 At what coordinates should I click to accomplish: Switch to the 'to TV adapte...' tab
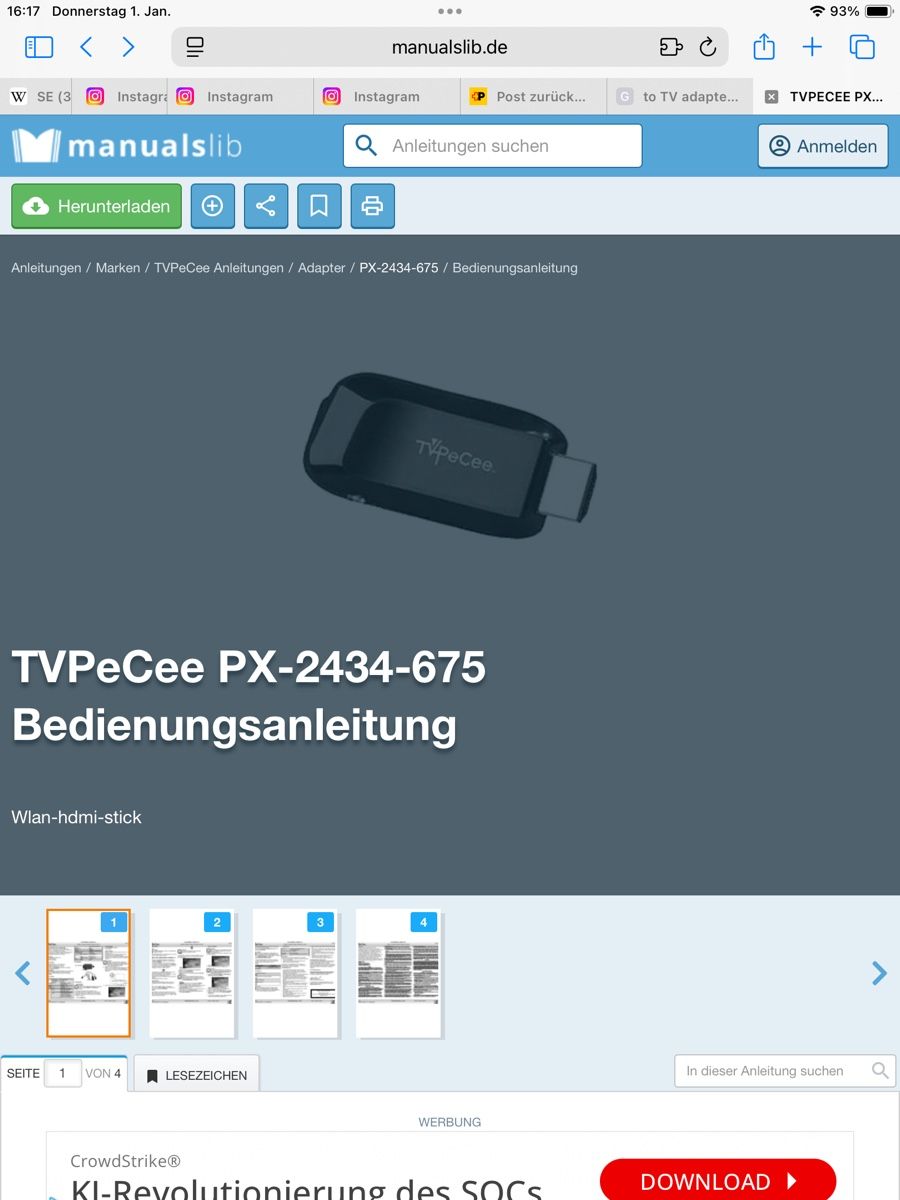(x=680, y=97)
